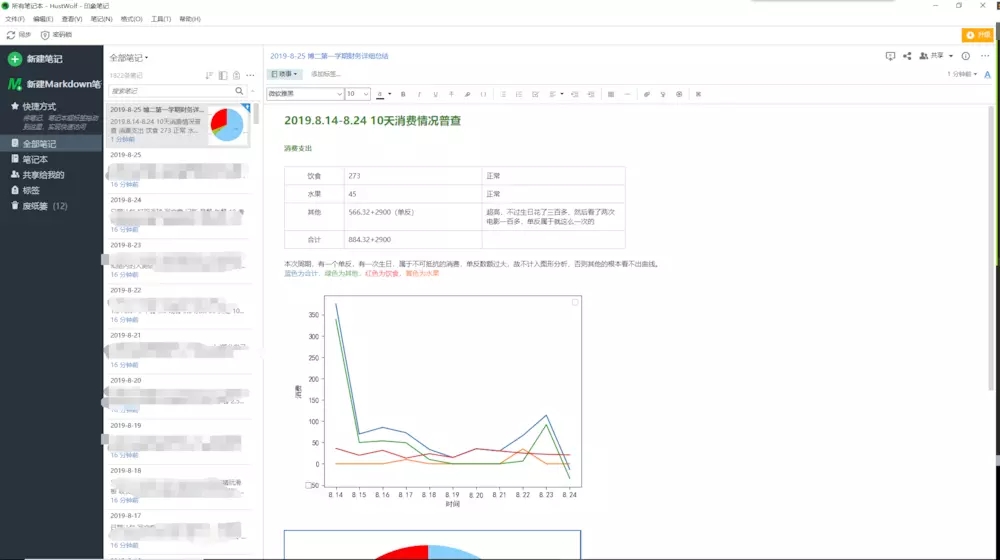The width and height of the screenshot is (1000, 560).
Task: Apply strikethrough formatting
Action: (452, 94)
